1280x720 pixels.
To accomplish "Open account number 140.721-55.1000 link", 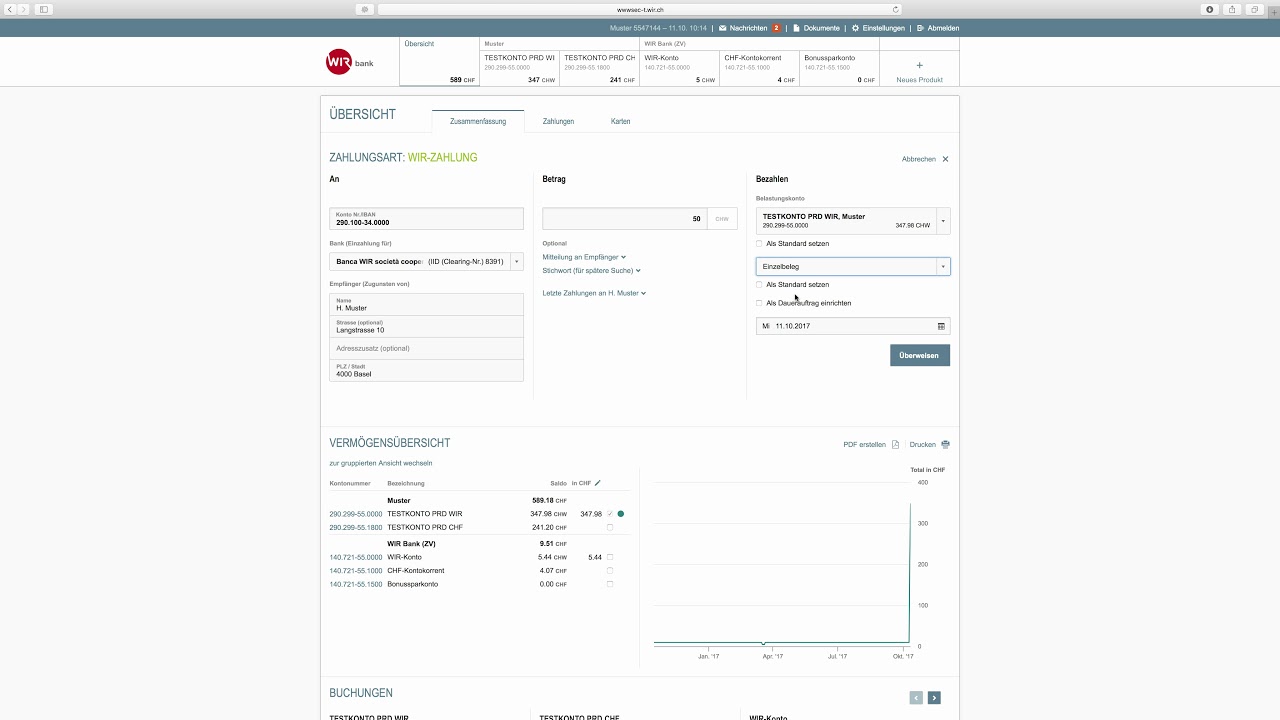I will (356, 571).
